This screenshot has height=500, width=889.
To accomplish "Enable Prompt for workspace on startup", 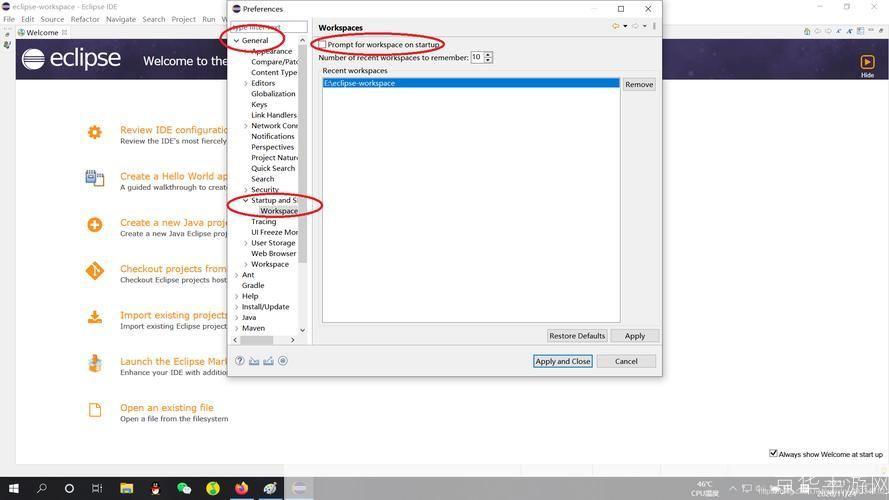I will tap(323, 44).
